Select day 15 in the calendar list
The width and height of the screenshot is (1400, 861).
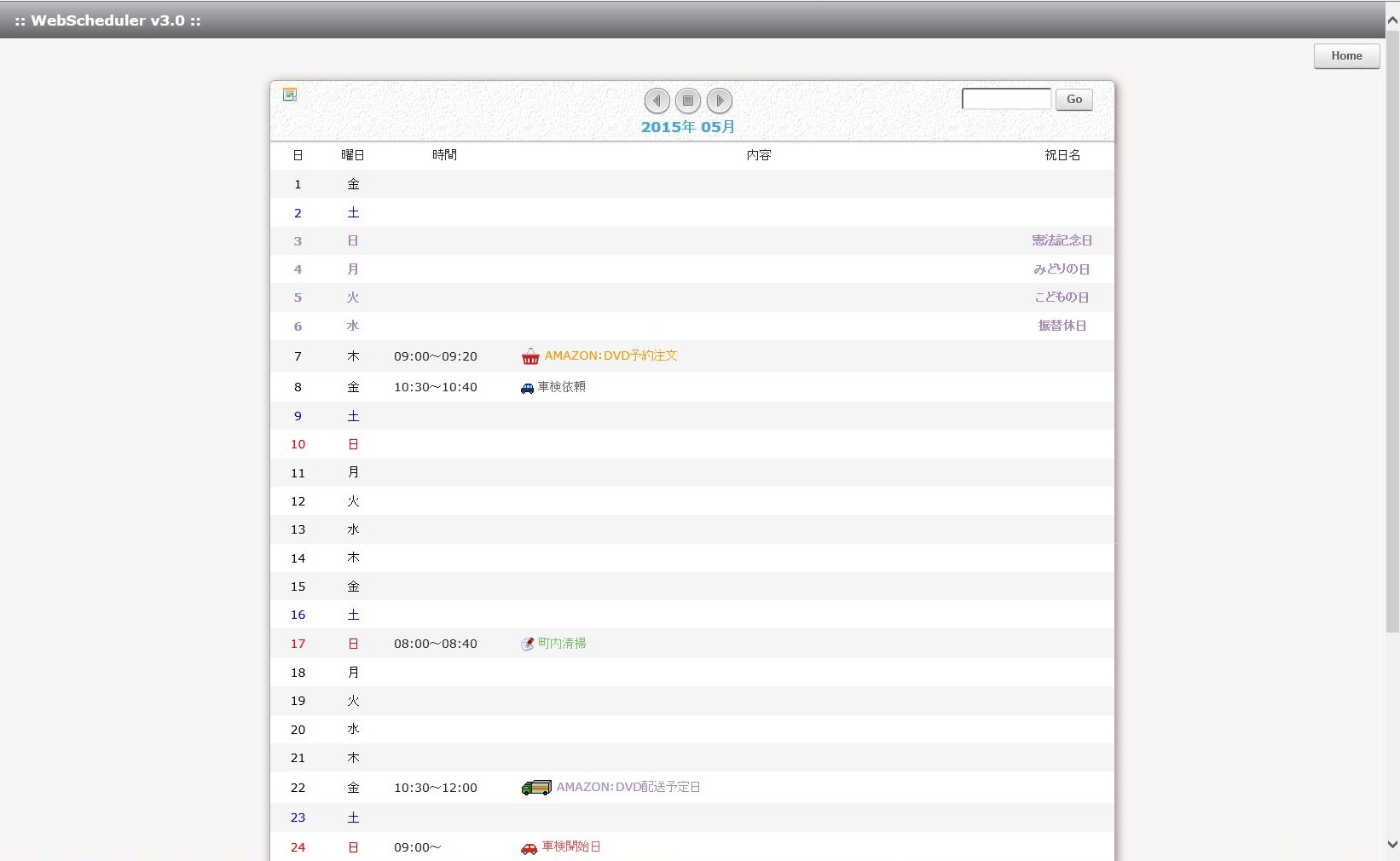[x=298, y=587]
